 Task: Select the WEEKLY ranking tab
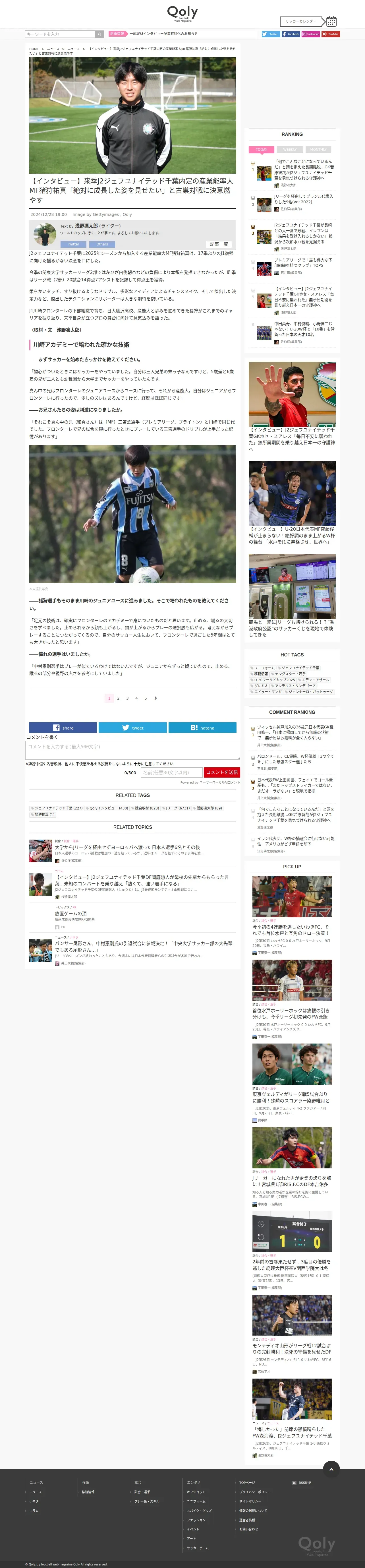(290, 149)
